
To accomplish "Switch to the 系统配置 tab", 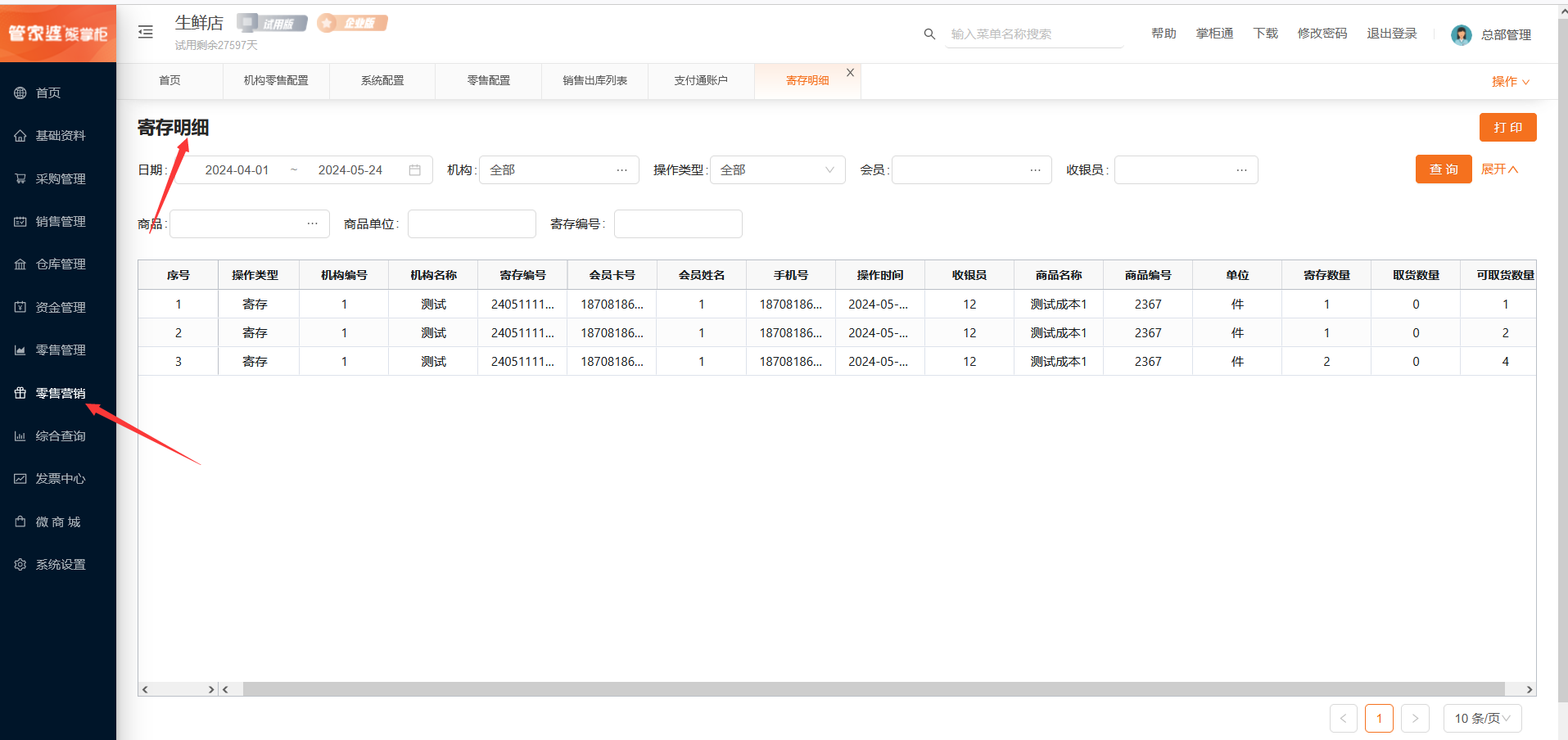I will 382,80.
